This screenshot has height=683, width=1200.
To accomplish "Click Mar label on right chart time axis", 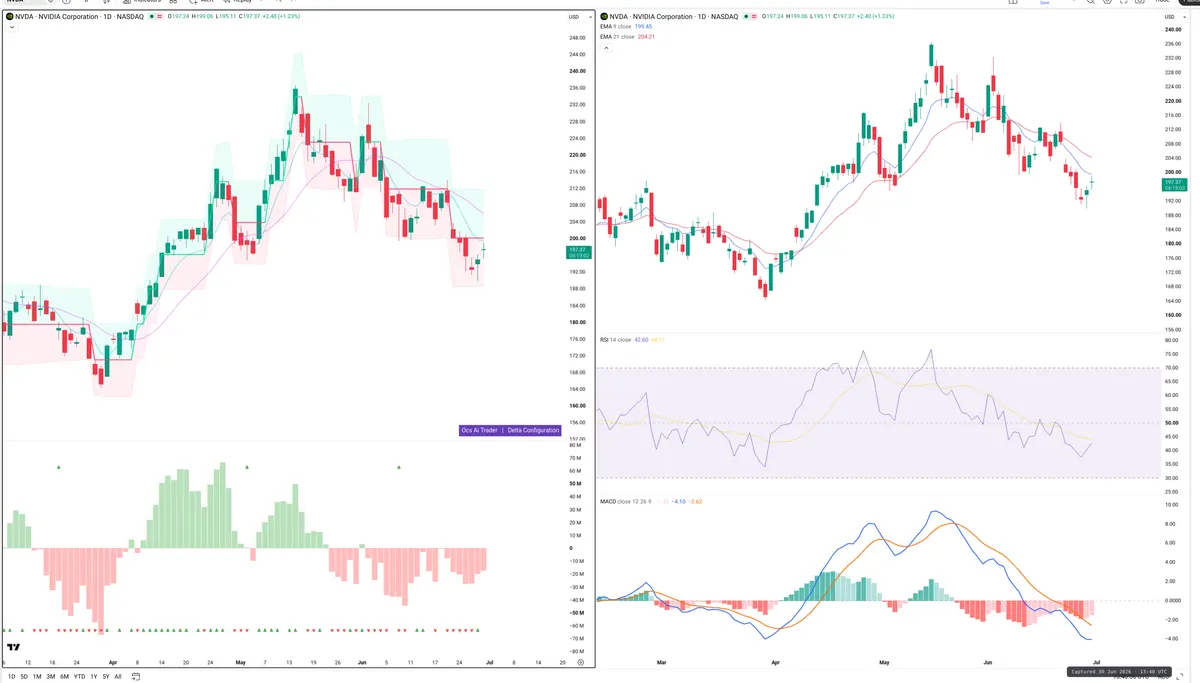I will (x=661, y=662).
